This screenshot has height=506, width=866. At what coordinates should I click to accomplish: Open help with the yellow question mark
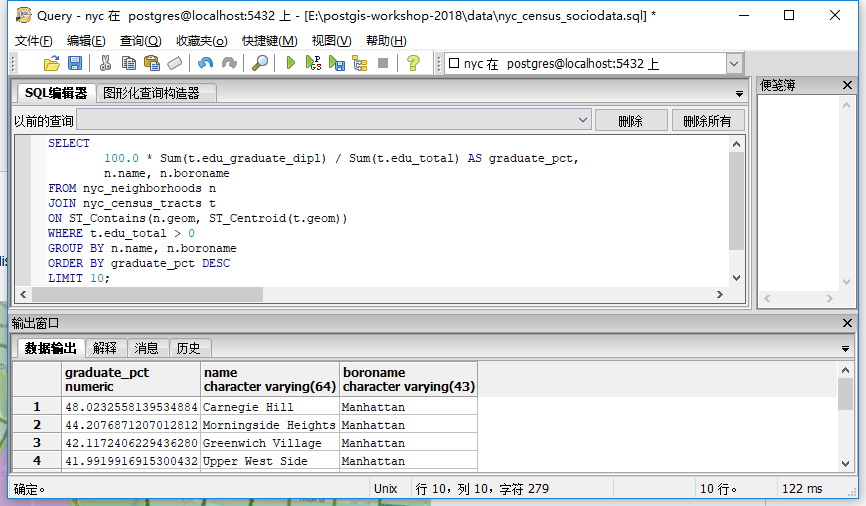pos(413,64)
